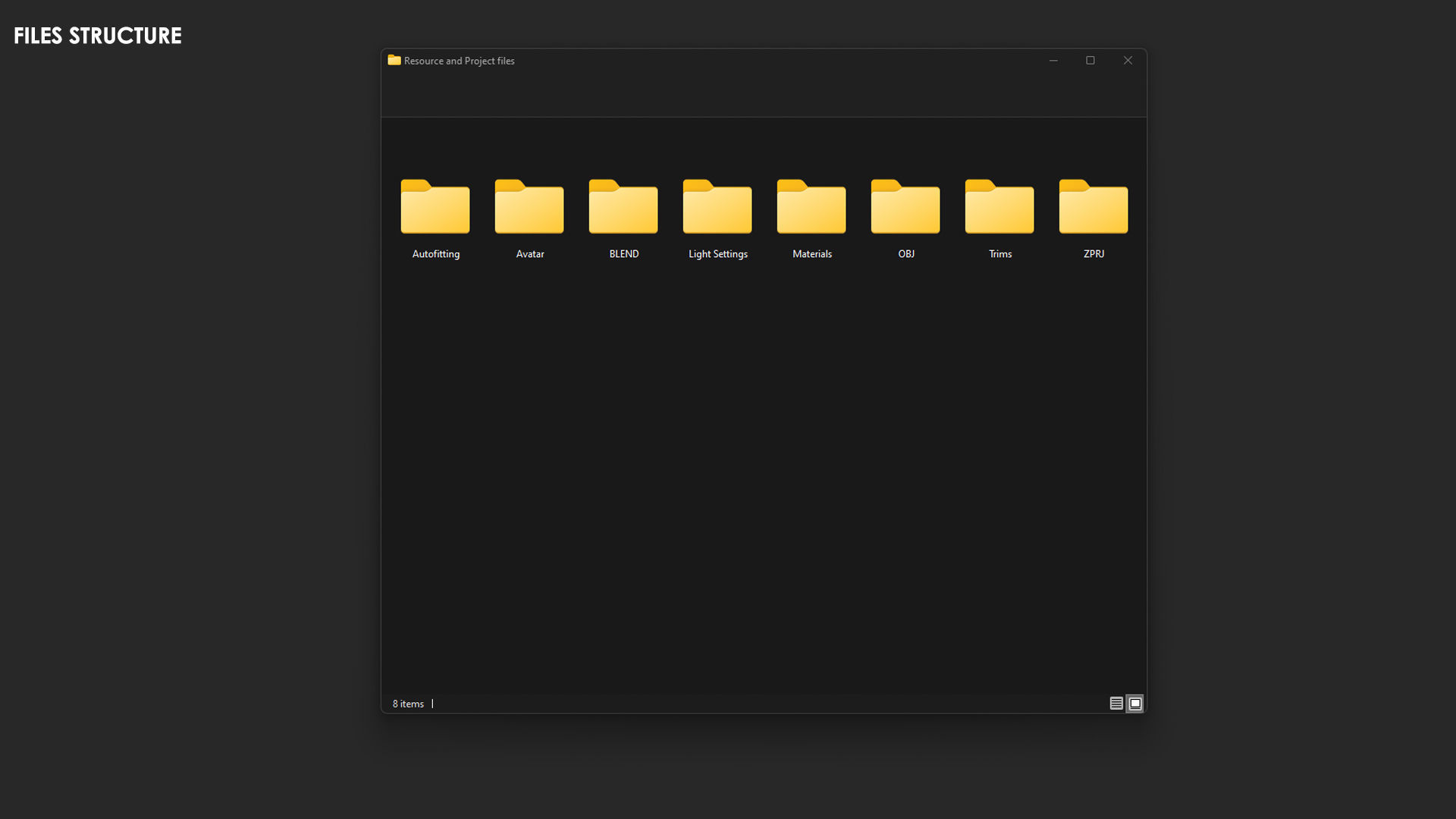Screen dimensions: 1456x819
Task: Select the OBJ folder icon
Action: coord(905,207)
